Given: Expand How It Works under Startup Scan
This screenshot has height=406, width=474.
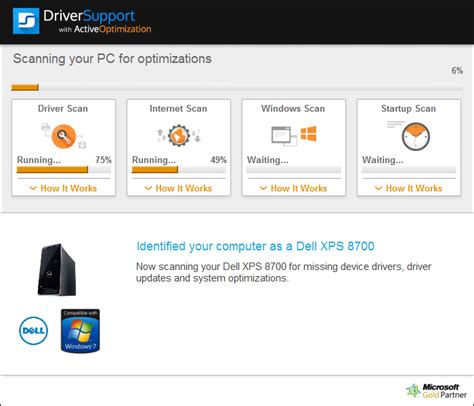Looking at the screenshot, I should 409,188.
